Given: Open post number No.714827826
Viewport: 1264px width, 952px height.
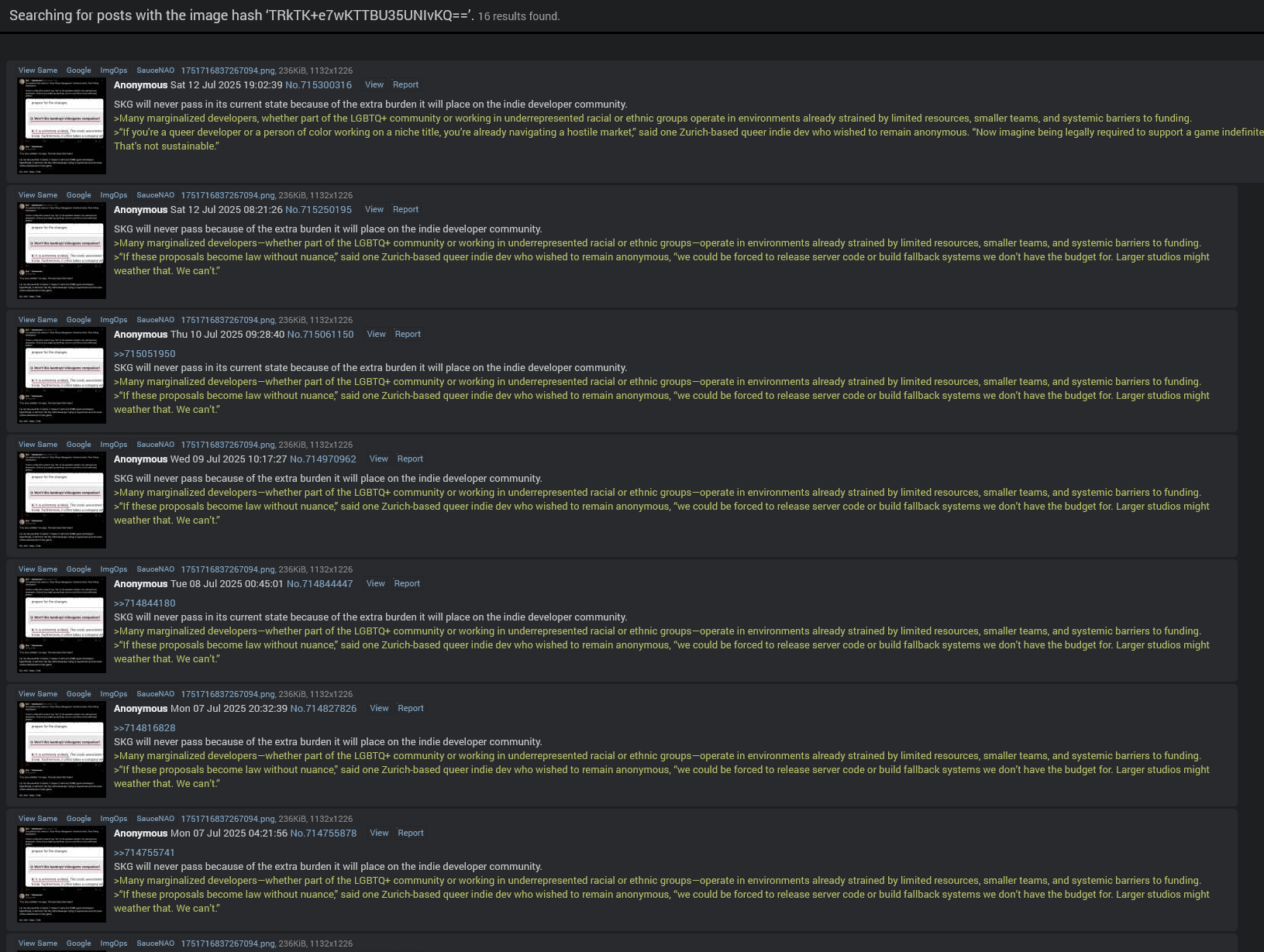Looking at the screenshot, I should pyautogui.click(x=323, y=709).
